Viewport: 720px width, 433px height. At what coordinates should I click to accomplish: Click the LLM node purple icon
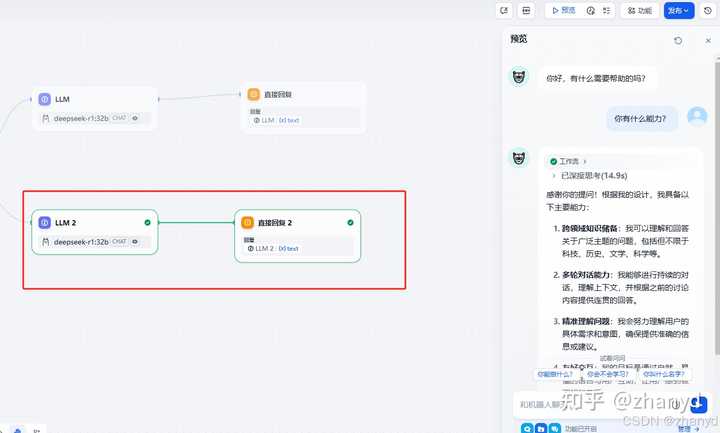tap(45, 99)
